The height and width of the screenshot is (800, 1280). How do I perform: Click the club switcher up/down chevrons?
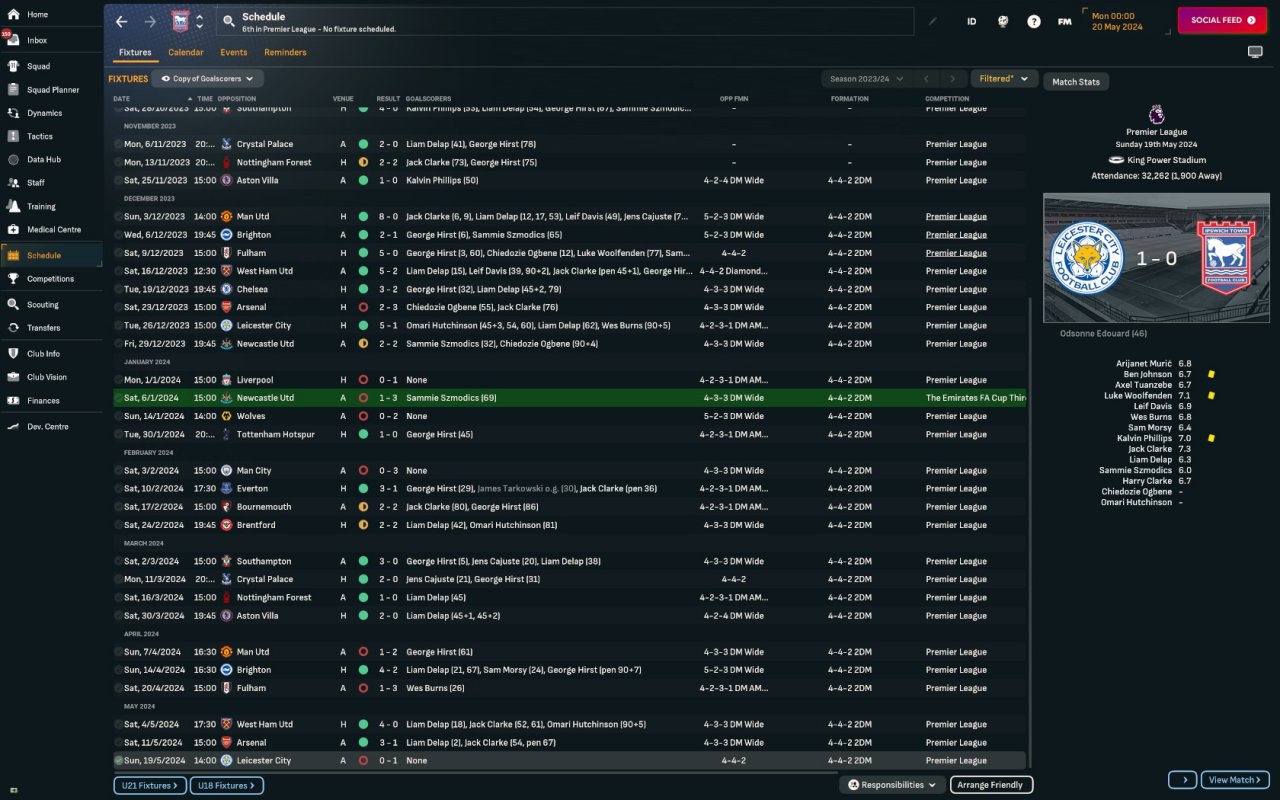tap(200, 21)
